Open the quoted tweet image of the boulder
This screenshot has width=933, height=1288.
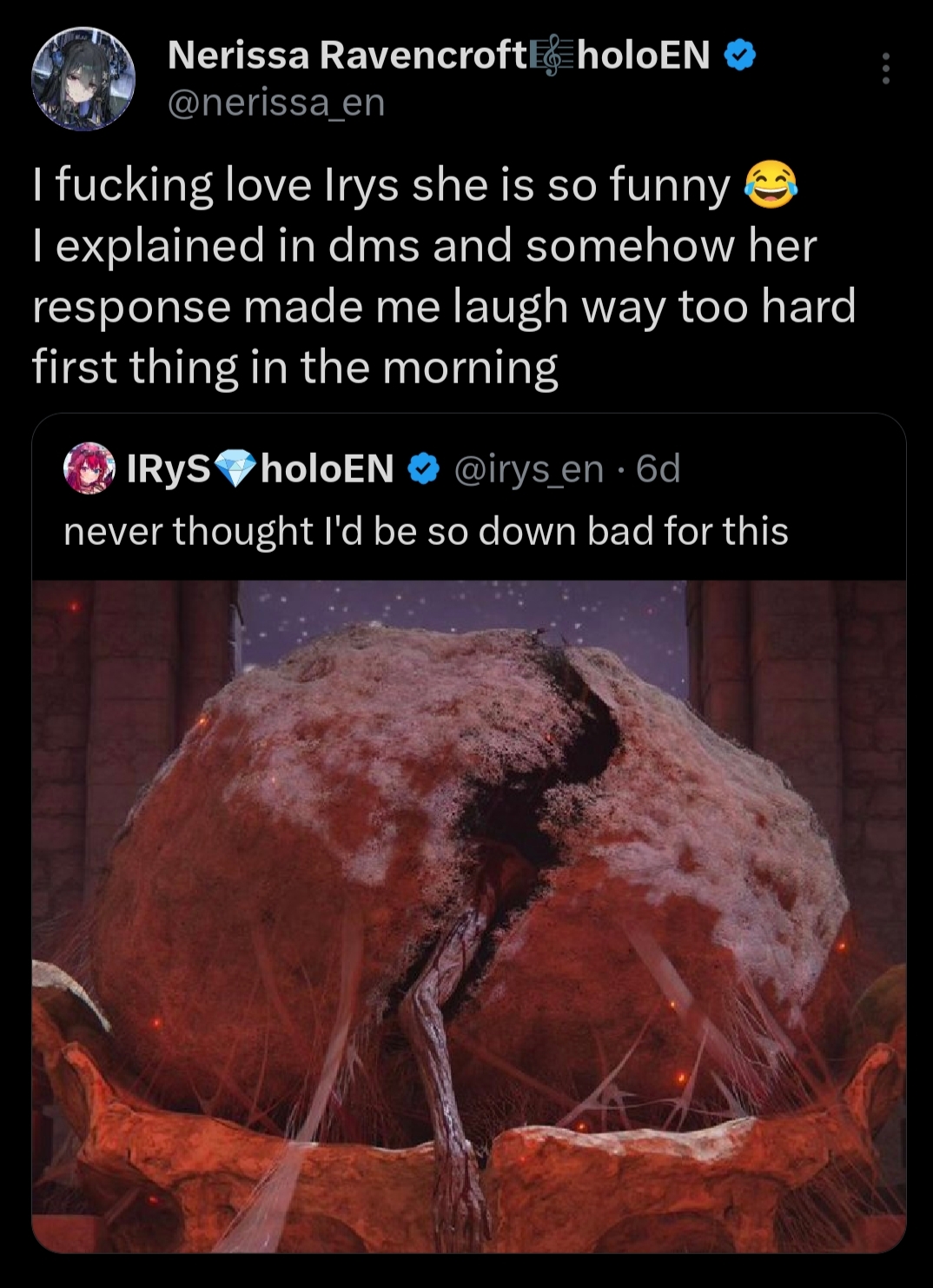[469, 916]
